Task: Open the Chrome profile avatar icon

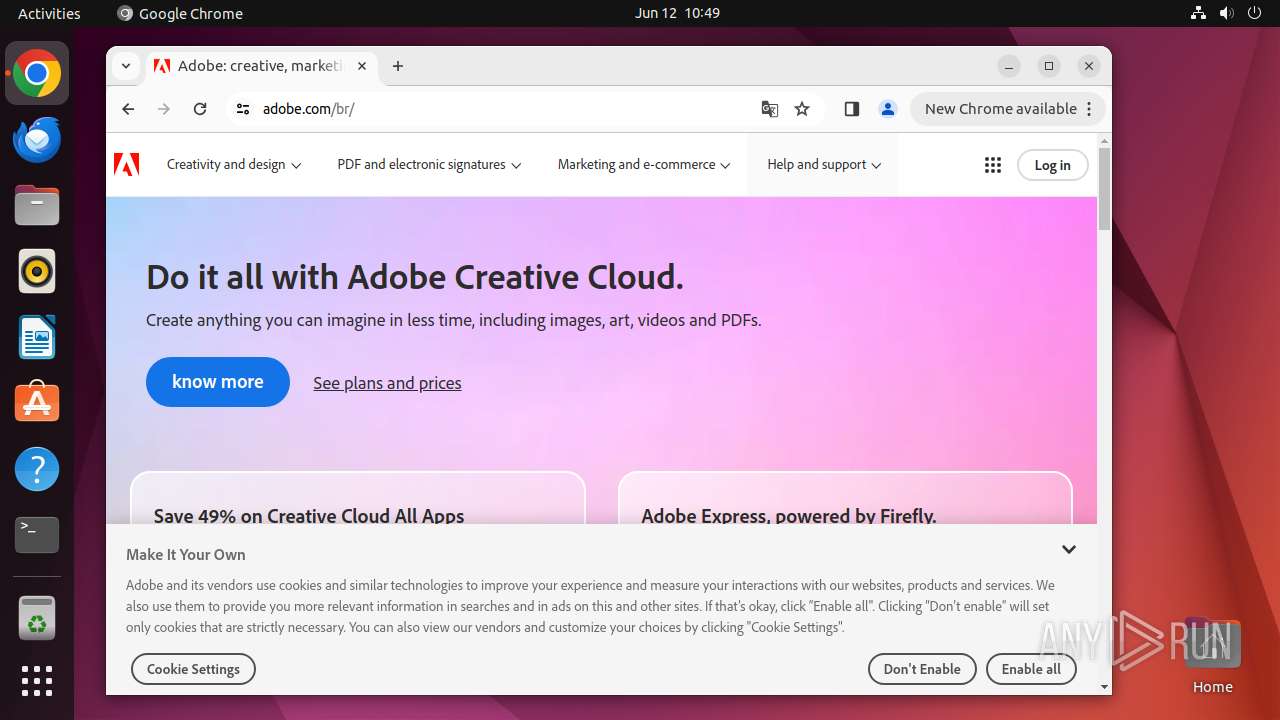Action: (x=887, y=109)
